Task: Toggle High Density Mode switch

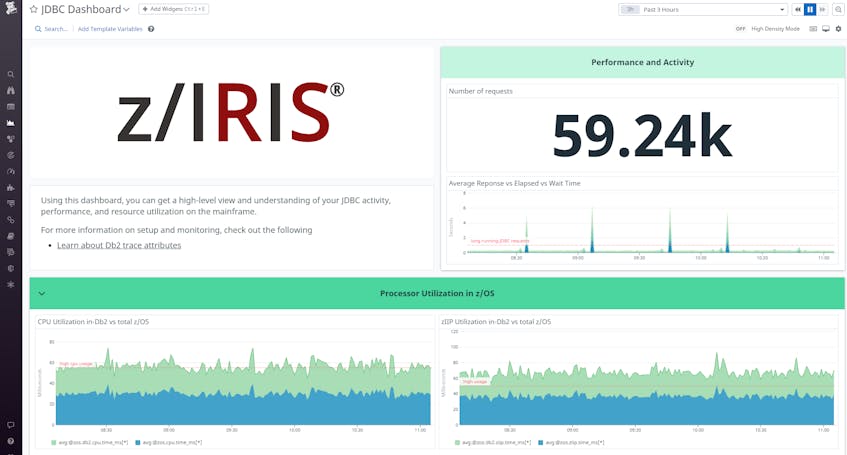Action: pos(741,29)
